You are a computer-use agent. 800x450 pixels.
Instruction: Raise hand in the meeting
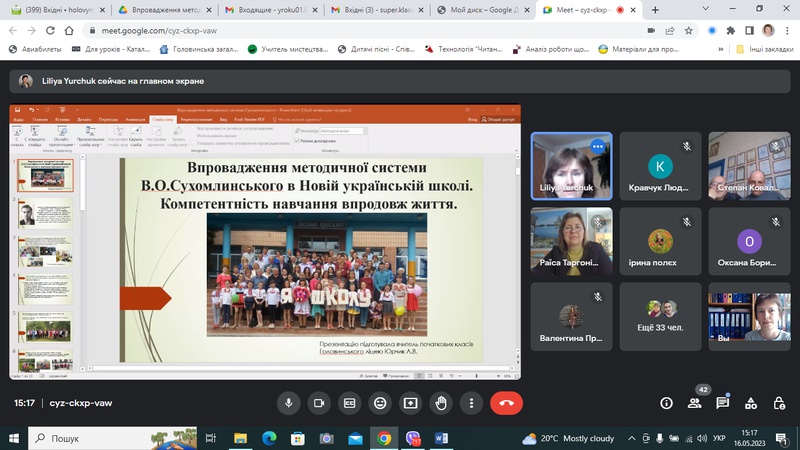[x=441, y=403]
